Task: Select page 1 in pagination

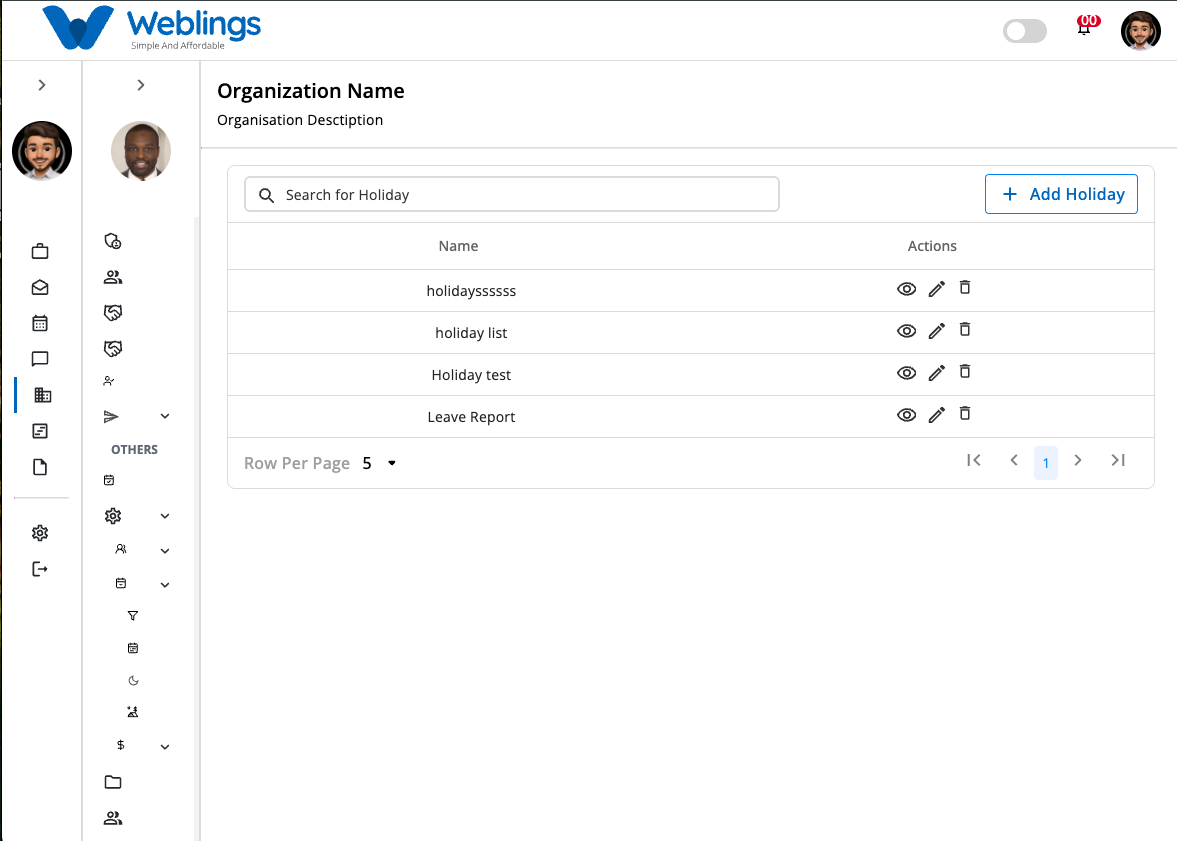Action: point(1046,463)
